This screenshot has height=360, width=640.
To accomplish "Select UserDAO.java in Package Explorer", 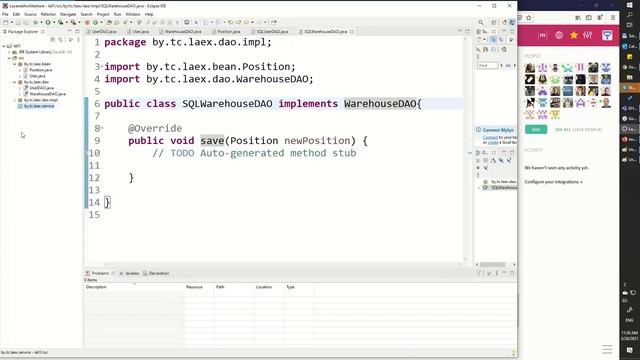I will (x=41, y=88).
